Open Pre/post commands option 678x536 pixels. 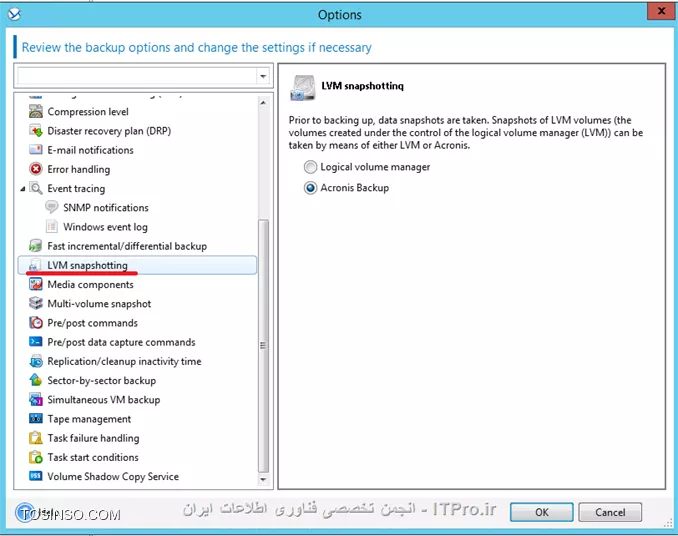(x=93, y=323)
